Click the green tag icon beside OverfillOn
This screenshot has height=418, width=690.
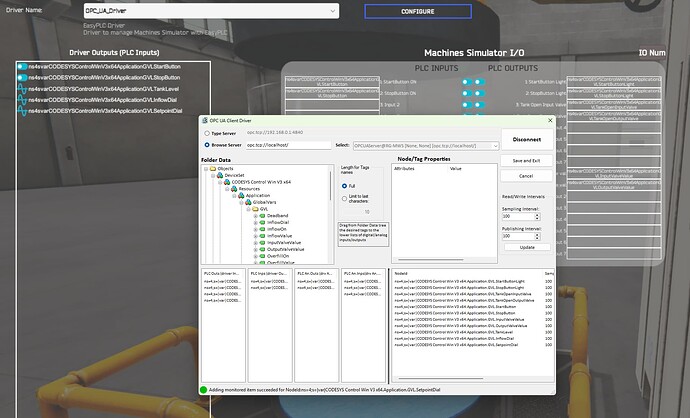(262, 256)
